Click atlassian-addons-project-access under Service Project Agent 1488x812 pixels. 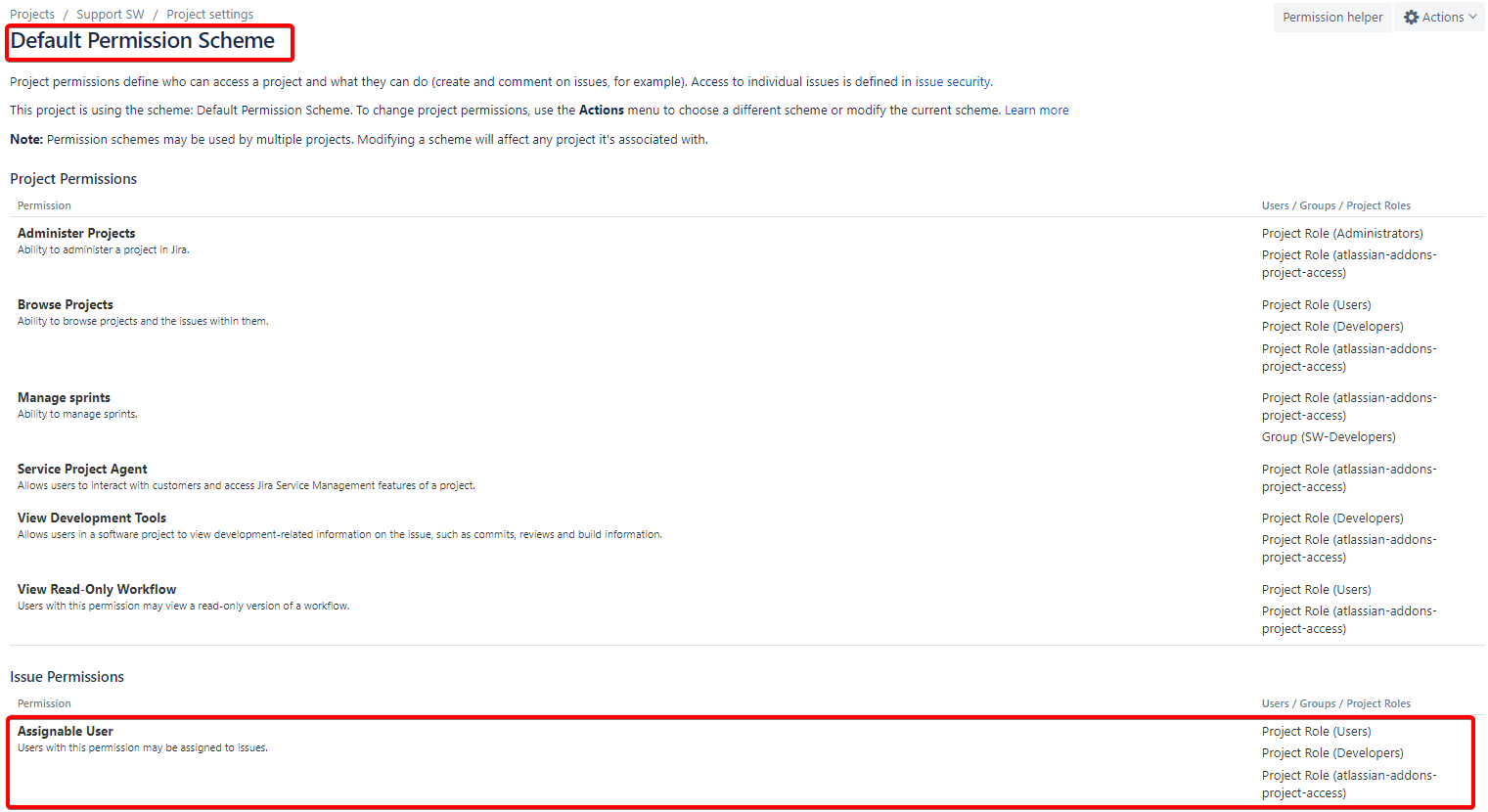pos(1349,477)
